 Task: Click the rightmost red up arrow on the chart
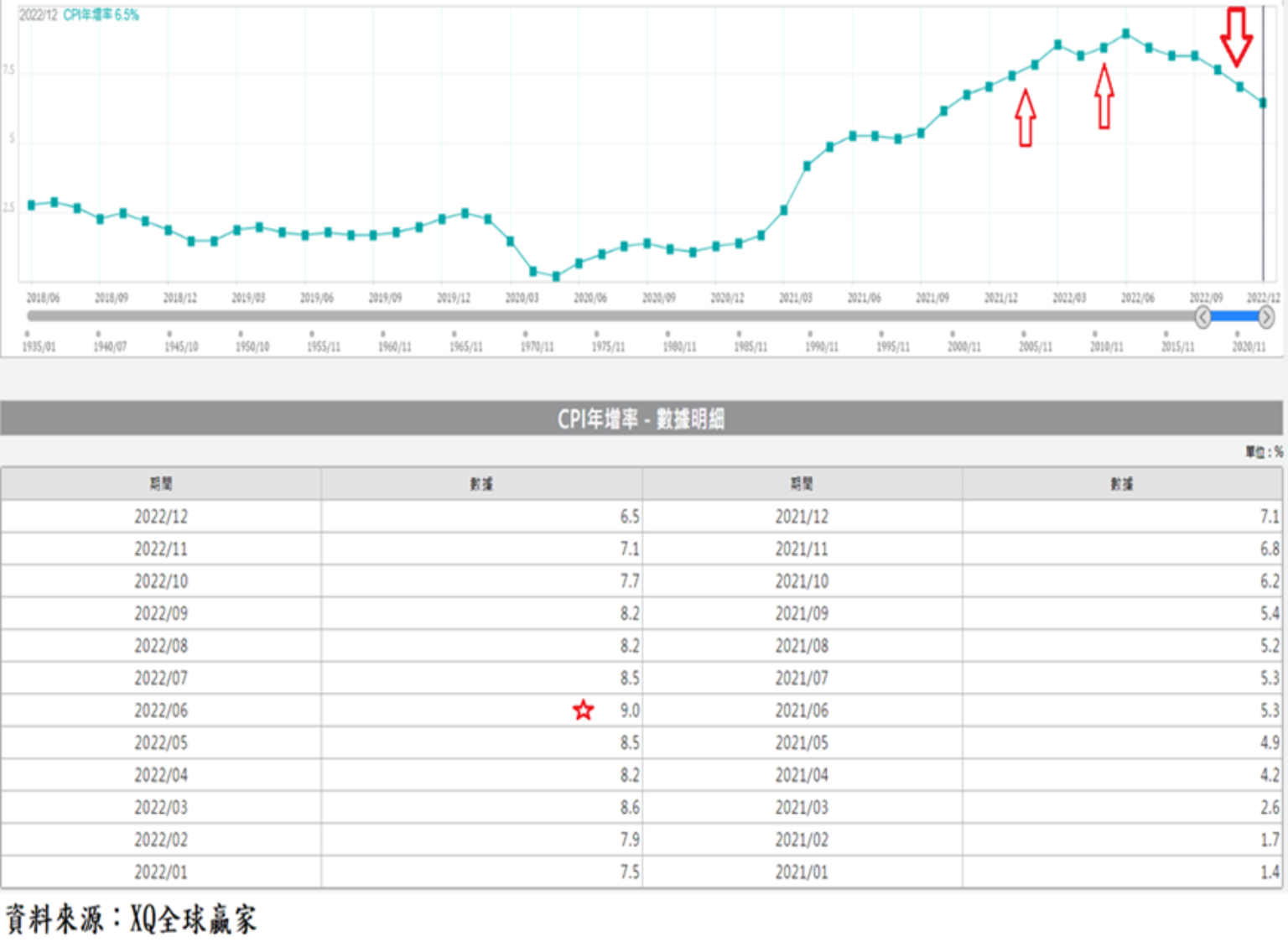pos(1104,96)
